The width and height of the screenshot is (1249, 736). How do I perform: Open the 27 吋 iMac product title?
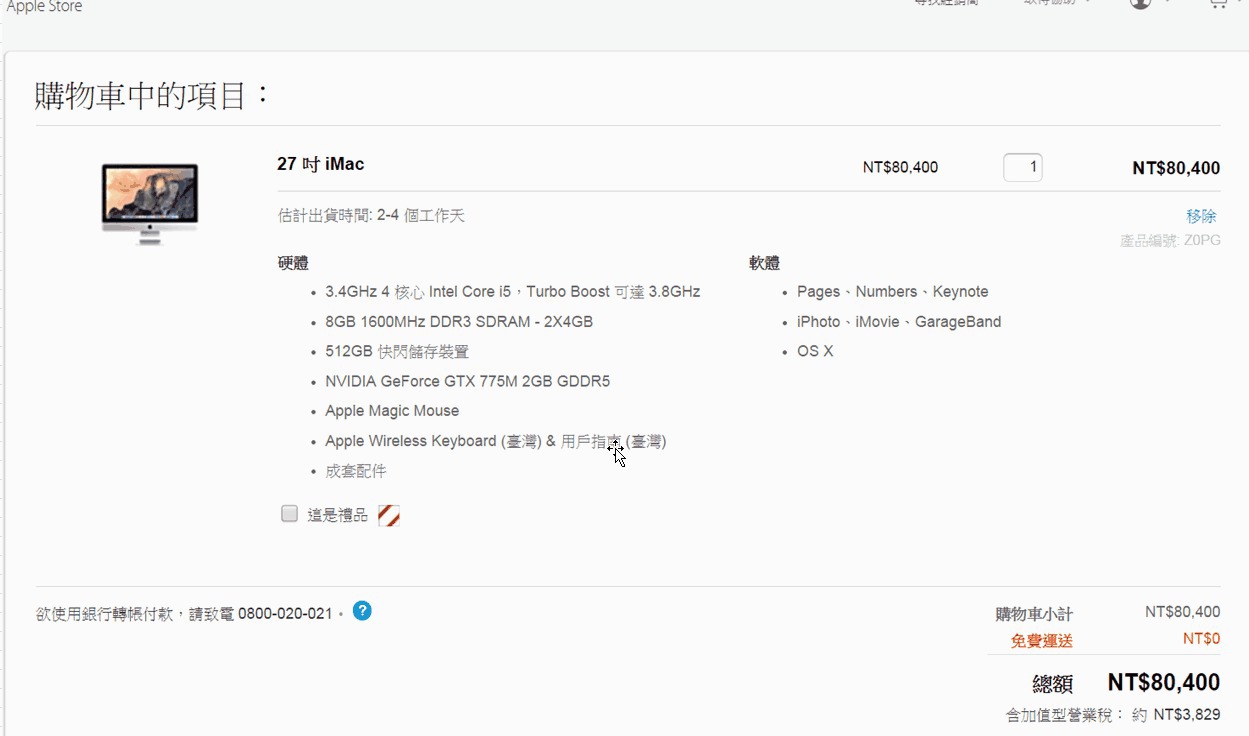coord(321,164)
